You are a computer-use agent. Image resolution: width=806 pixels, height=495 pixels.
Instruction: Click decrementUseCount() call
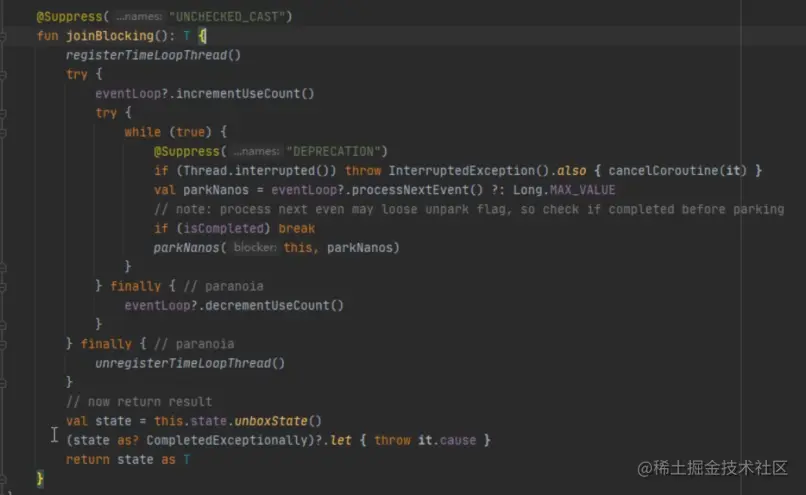274,305
